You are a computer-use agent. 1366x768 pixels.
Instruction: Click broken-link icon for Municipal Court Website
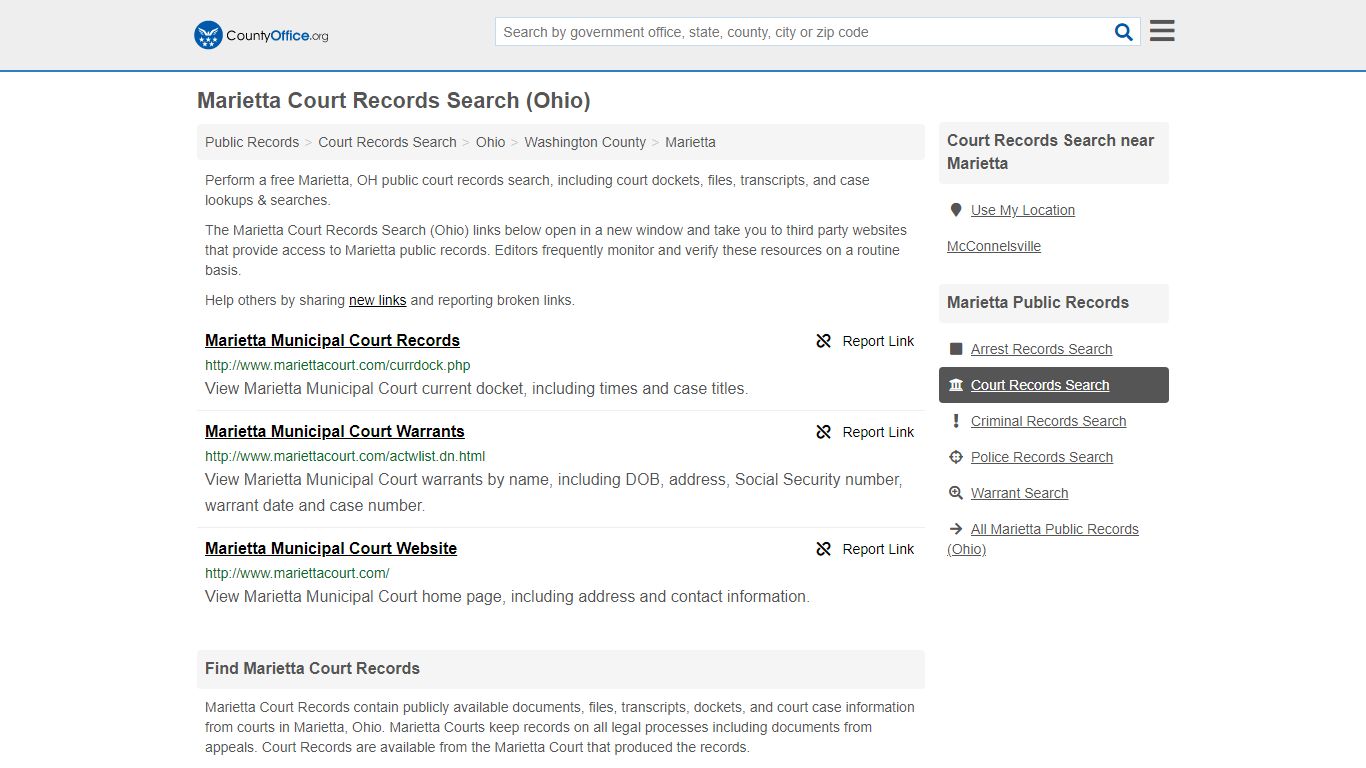click(824, 549)
